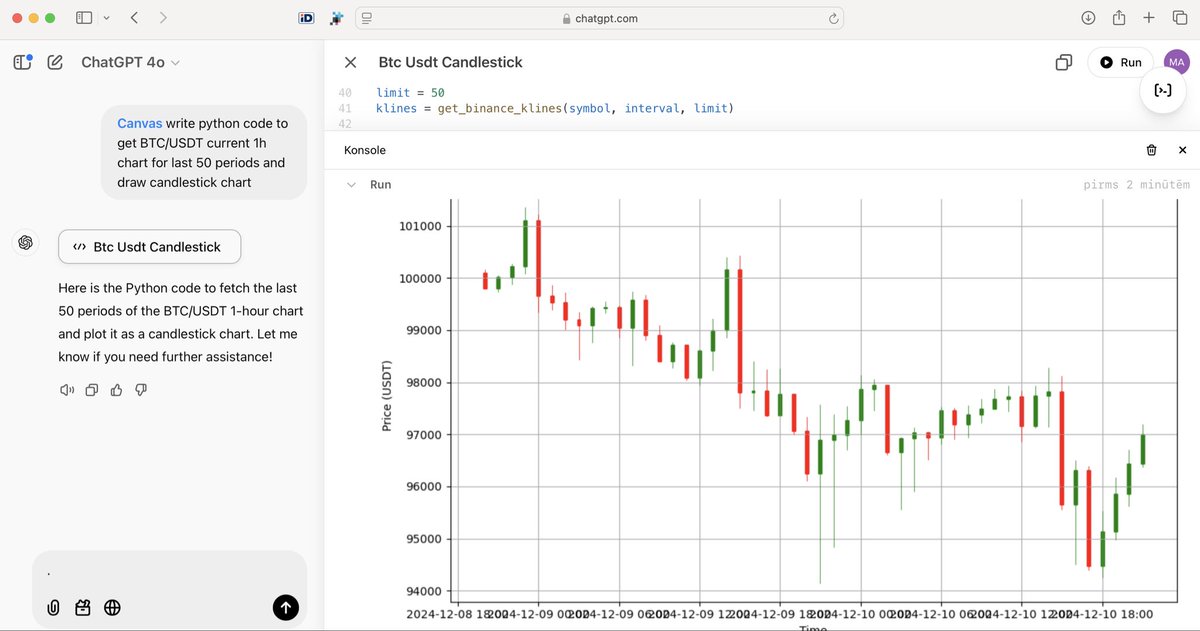Image resolution: width=1200 pixels, height=631 pixels.
Task: Click the Canvas link in the prompt
Action: (x=138, y=124)
